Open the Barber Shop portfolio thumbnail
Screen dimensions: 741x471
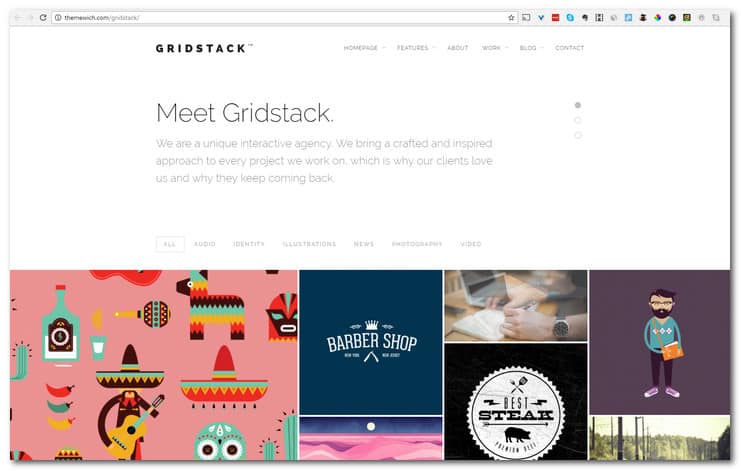coord(371,342)
